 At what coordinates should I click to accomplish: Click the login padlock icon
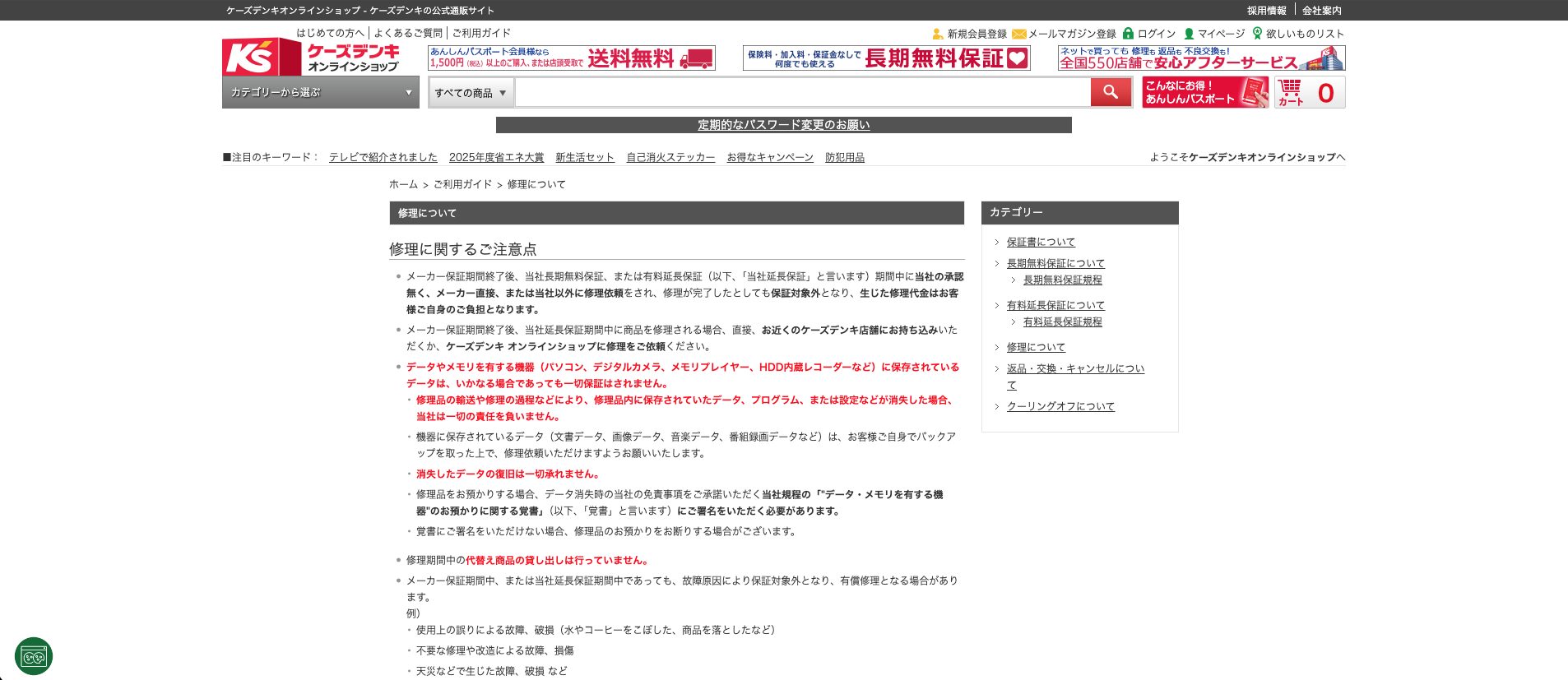click(x=1128, y=34)
